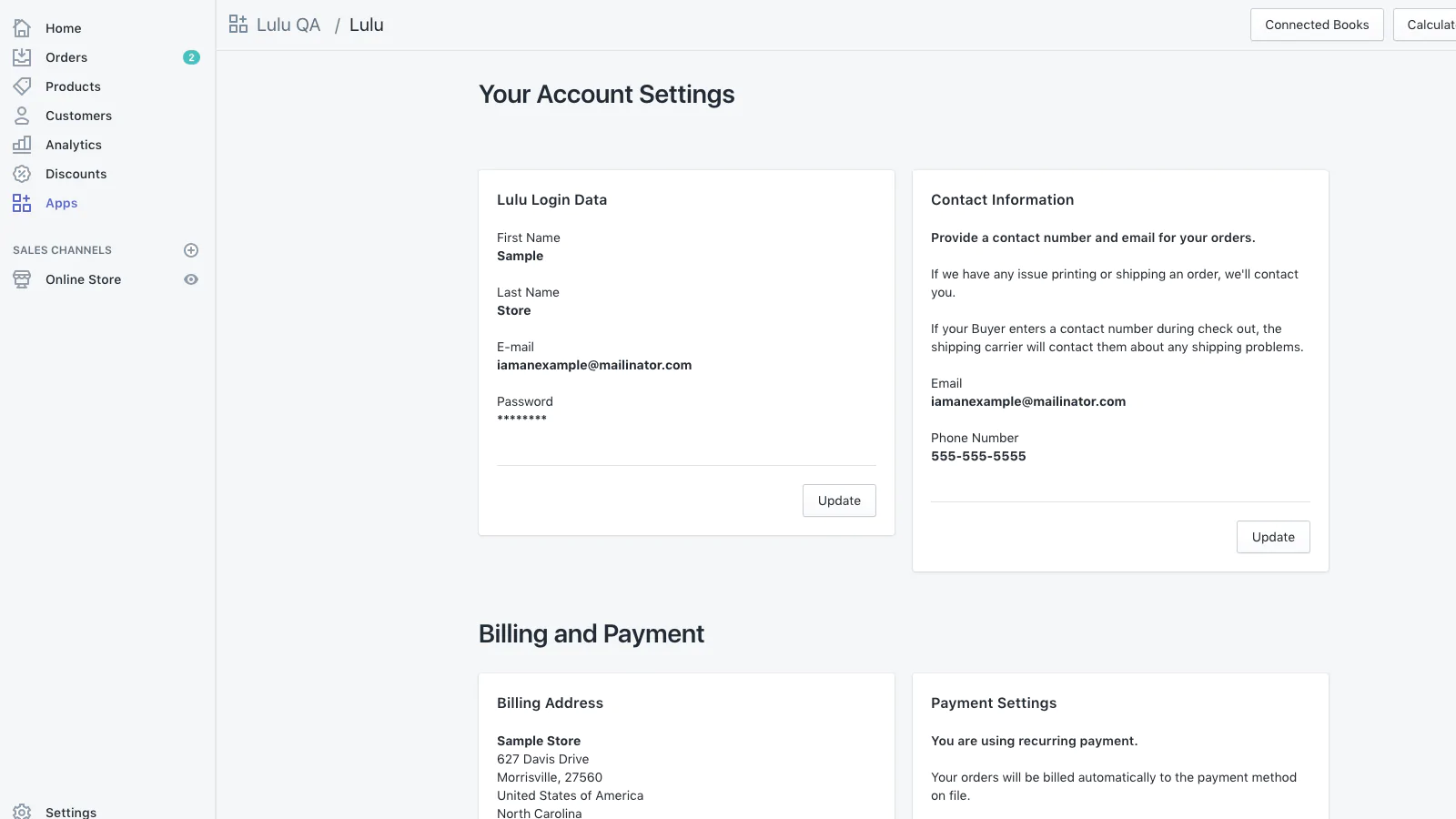Image resolution: width=1456 pixels, height=819 pixels.
Task: Click the Analytics bar chart icon
Action: pos(22,145)
